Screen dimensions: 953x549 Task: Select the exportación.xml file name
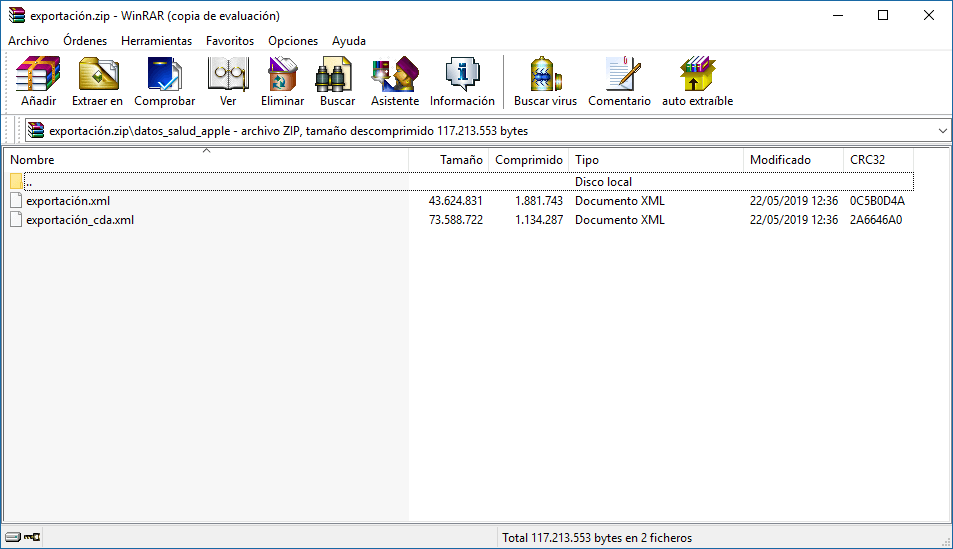pyautogui.click(x=68, y=201)
